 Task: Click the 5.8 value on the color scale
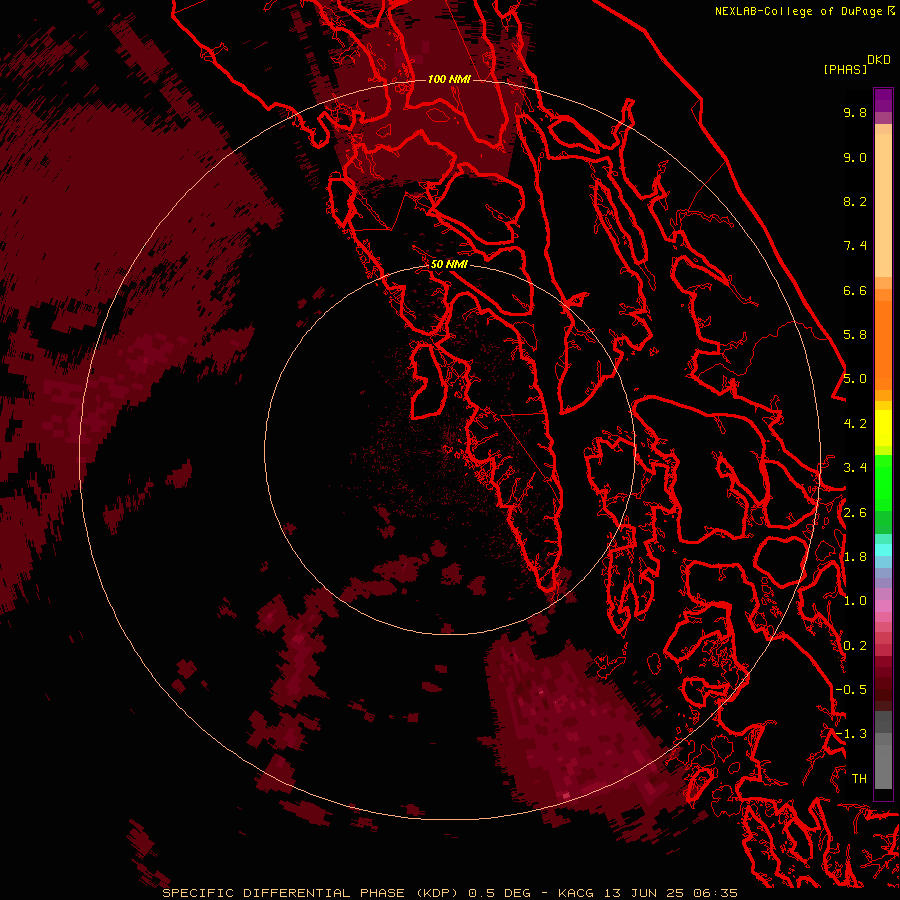(855, 335)
